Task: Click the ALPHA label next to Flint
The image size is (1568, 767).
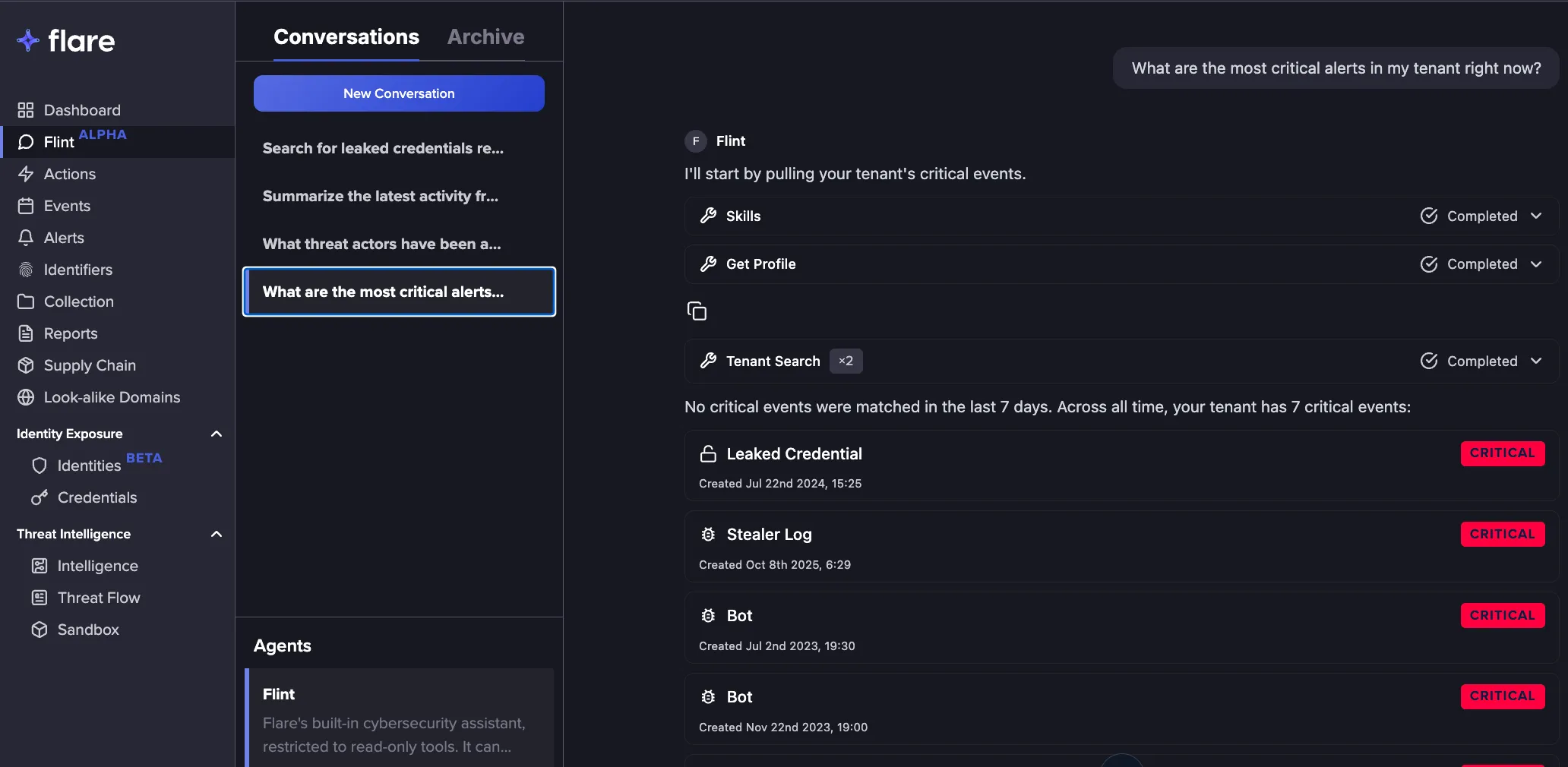Action: point(103,134)
